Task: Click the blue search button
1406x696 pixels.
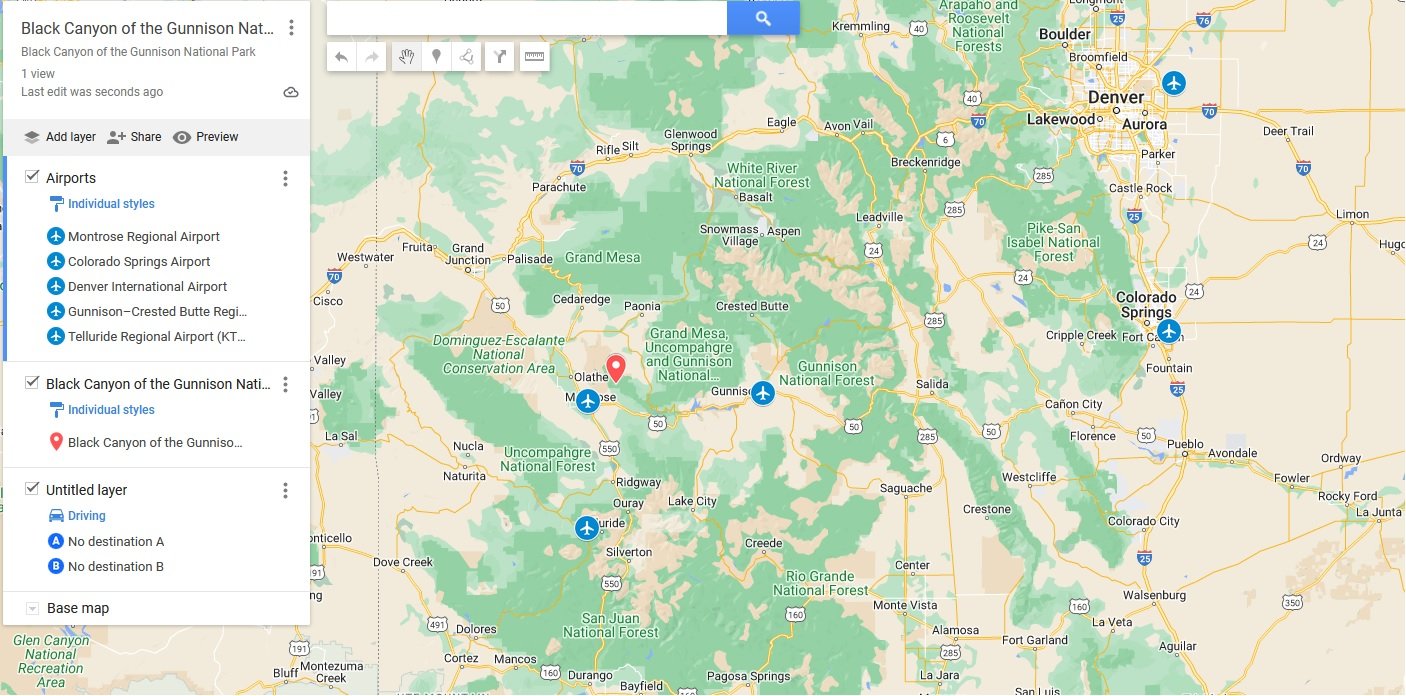Action: point(763,18)
